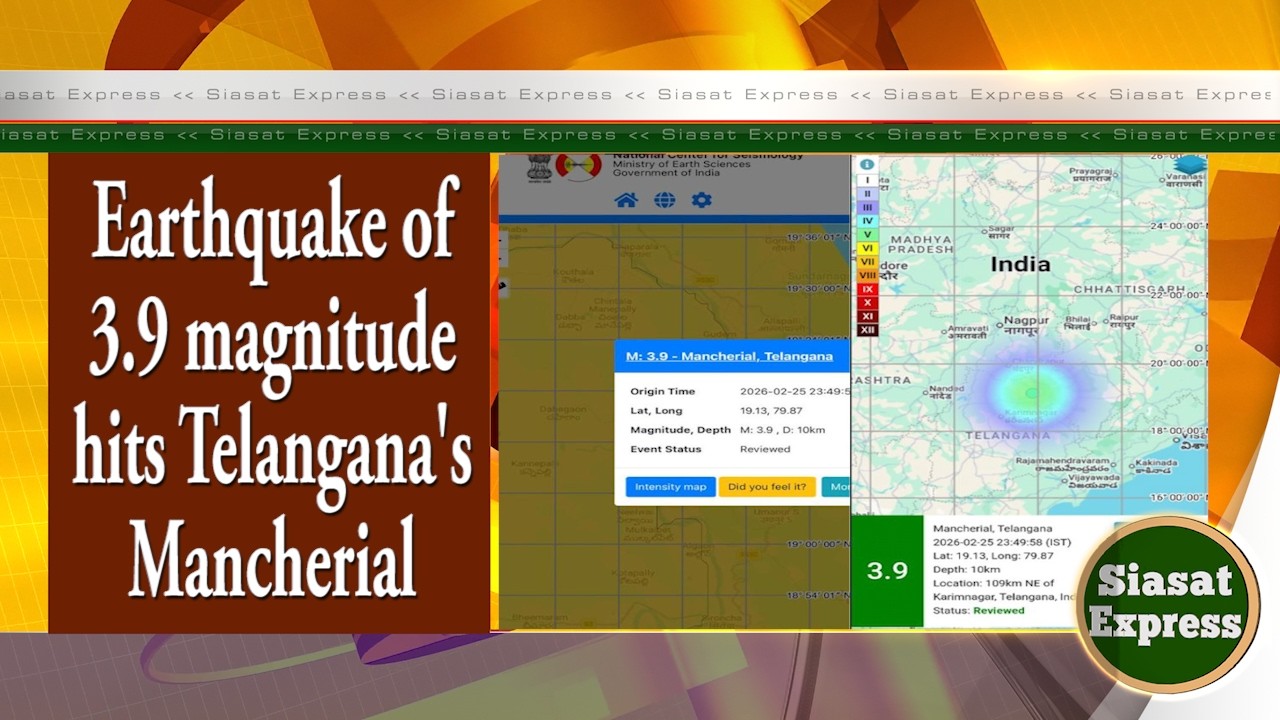The height and width of the screenshot is (720, 1280).
Task: Click the Siasat Express round logo
Action: pyautogui.click(x=1167, y=603)
